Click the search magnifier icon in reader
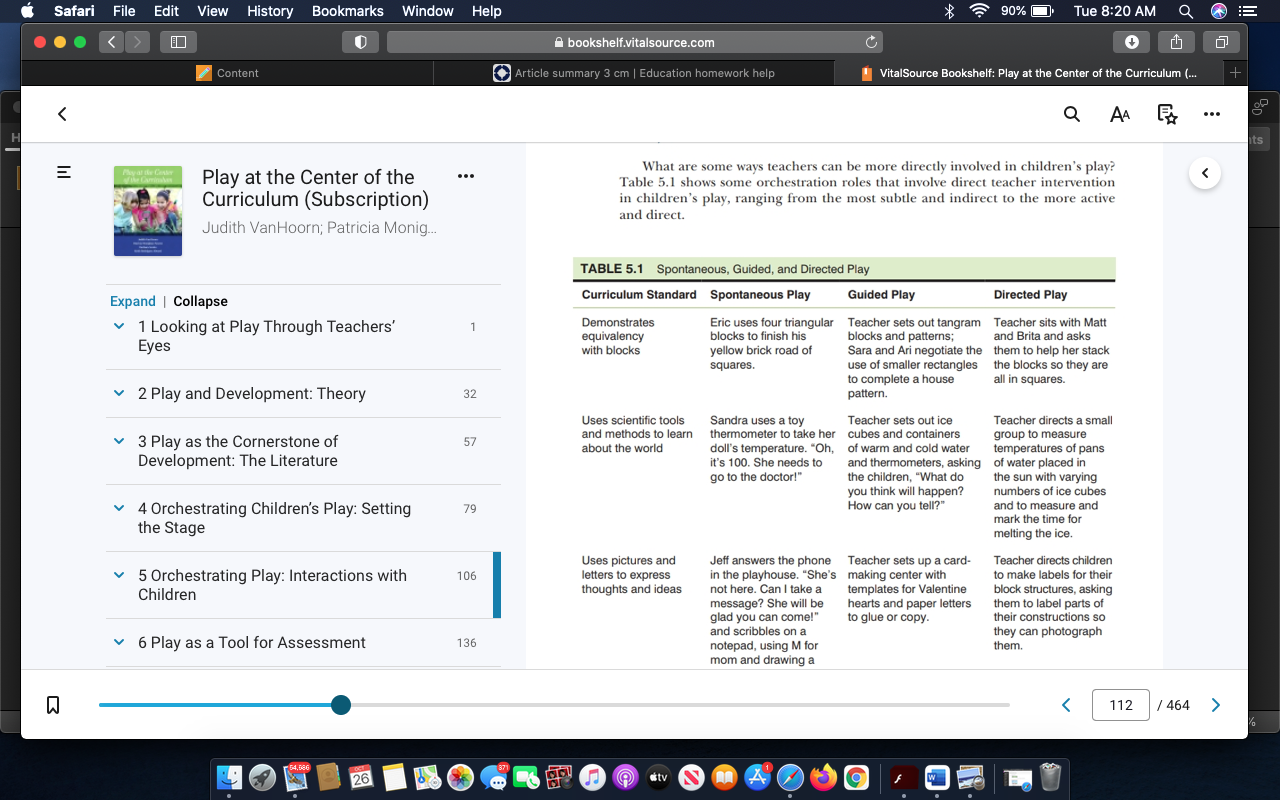Image resolution: width=1280 pixels, height=800 pixels. click(1072, 114)
